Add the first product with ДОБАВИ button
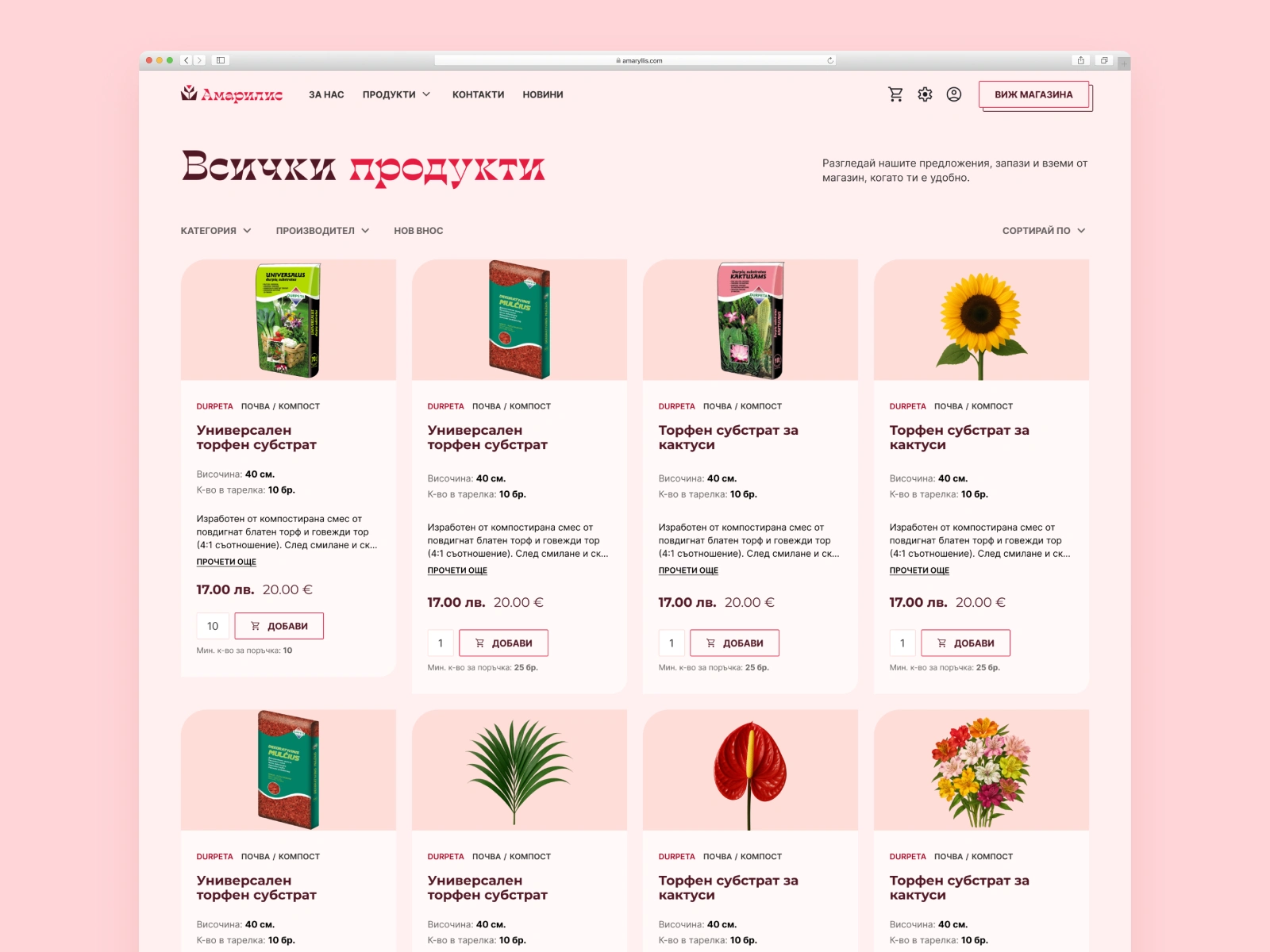 tap(279, 626)
